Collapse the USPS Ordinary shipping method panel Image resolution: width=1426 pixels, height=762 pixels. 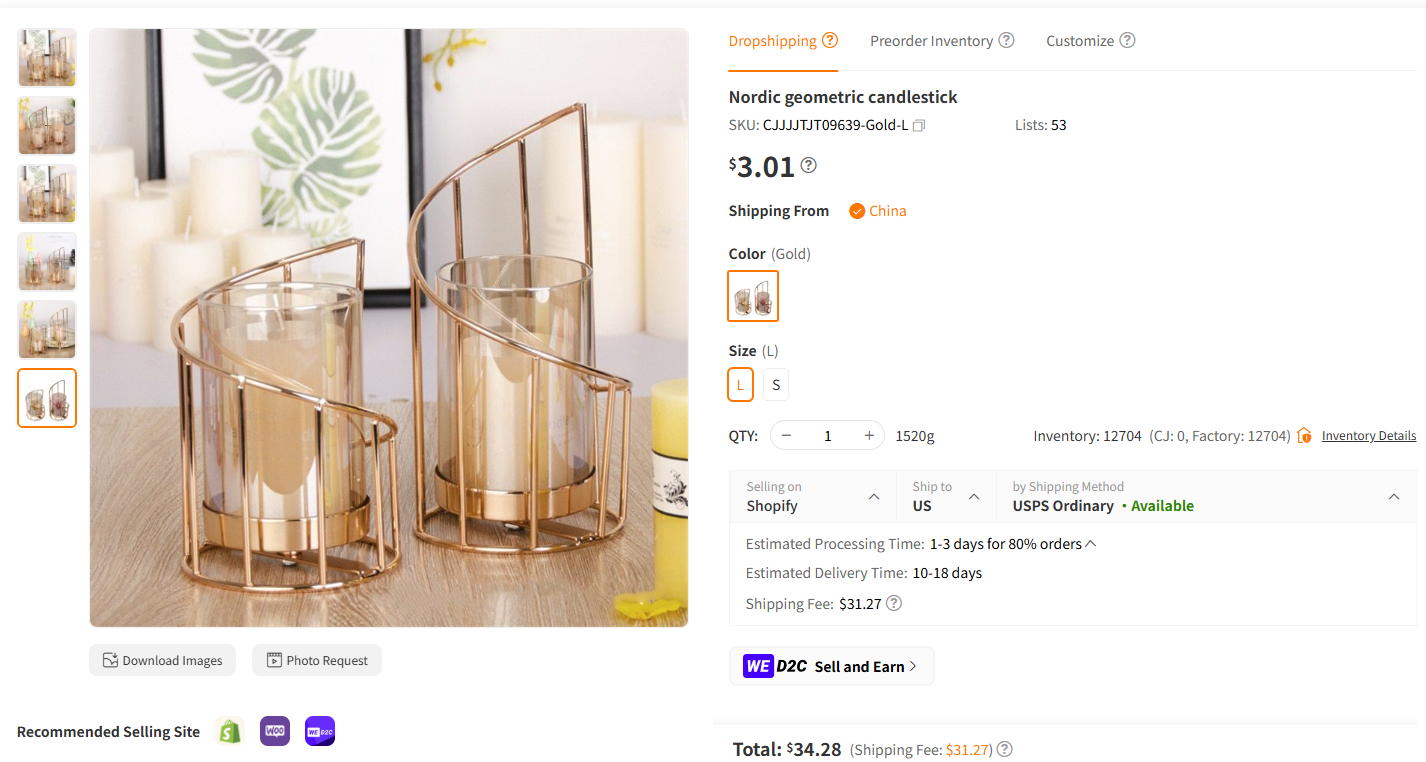[1394, 496]
